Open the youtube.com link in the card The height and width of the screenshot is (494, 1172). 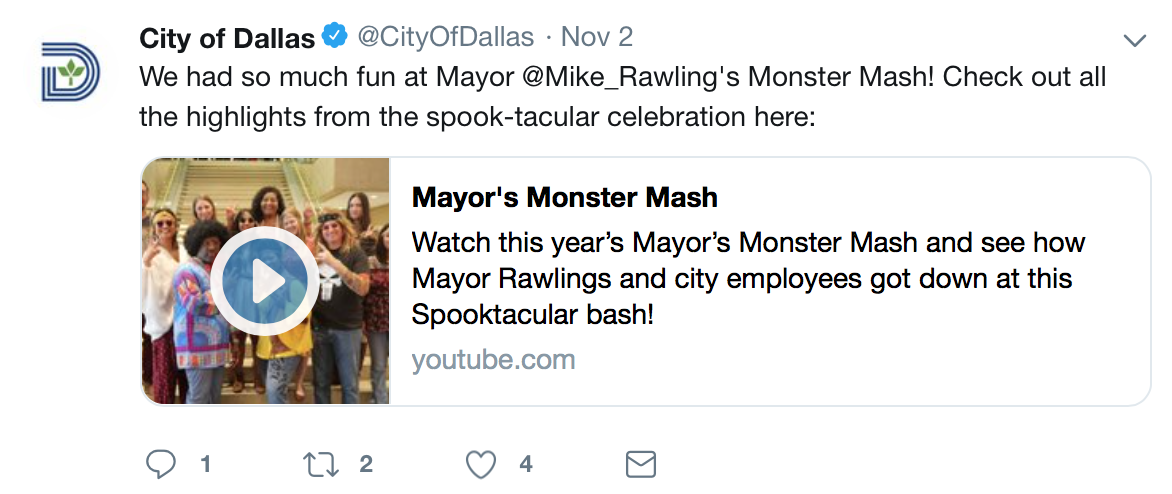point(493,359)
